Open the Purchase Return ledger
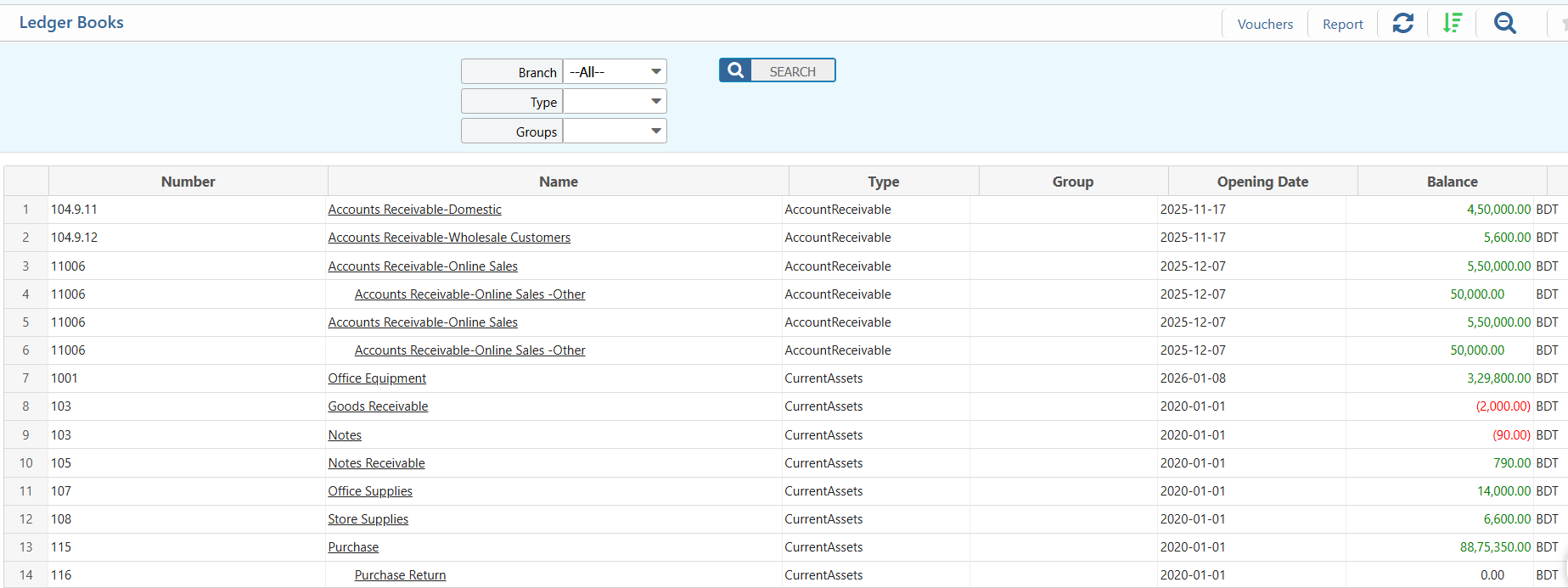This screenshot has width=1568, height=588. pos(400,575)
